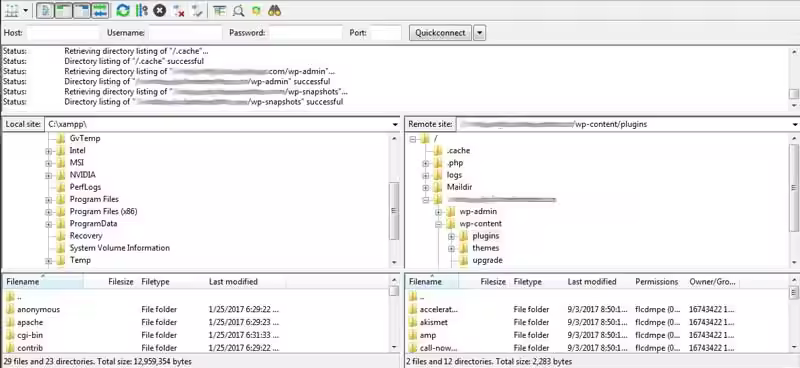Refresh the file and folder lists
Image resolution: width=800 pixels, height=368 pixels.
point(122,10)
